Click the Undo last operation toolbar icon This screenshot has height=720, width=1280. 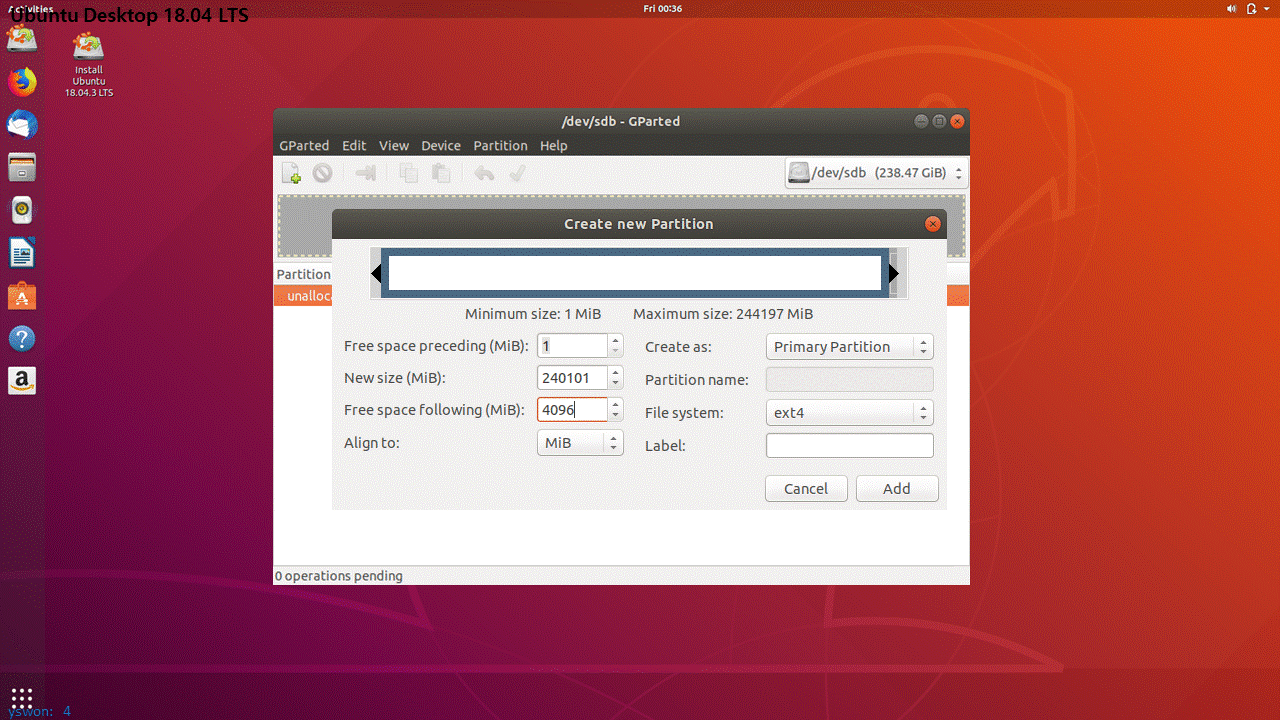[x=484, y=173]
